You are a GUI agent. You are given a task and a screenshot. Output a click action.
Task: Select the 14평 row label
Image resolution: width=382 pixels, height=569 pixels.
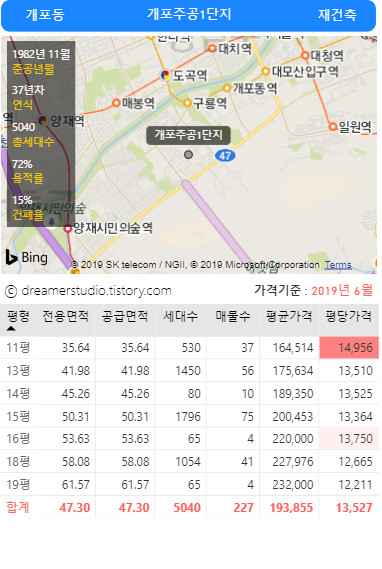click(18, 393)
